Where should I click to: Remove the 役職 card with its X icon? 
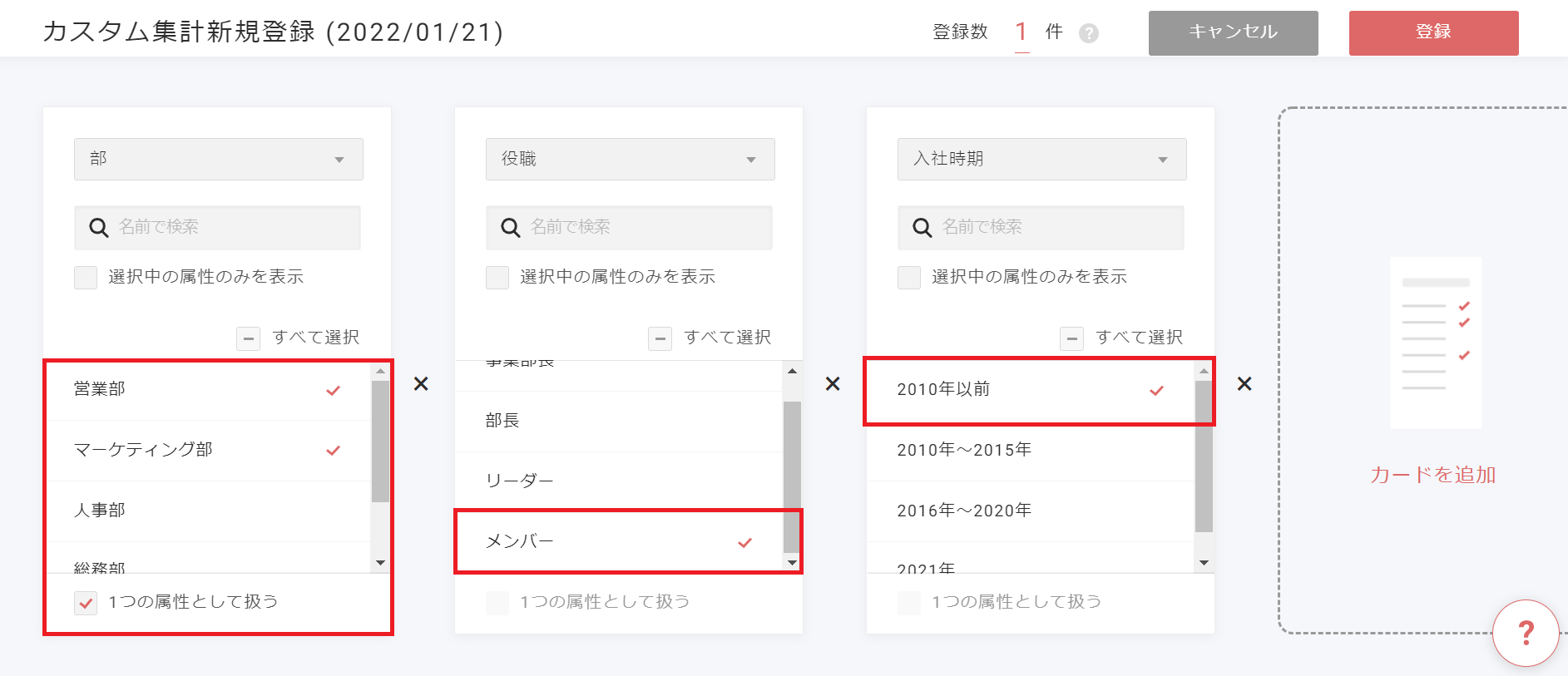(x=832, y=383)
